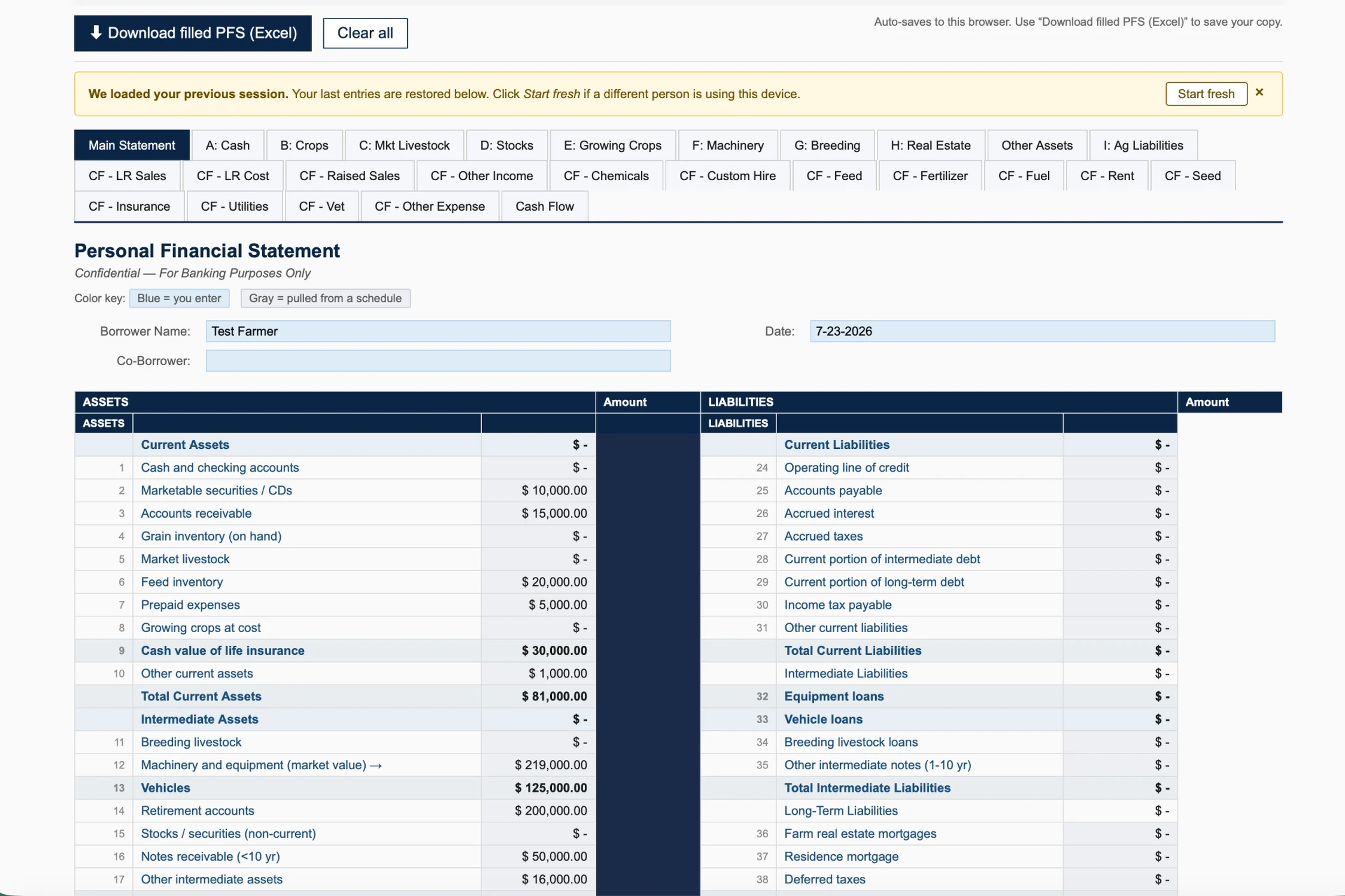The image size is (1345, 896).
Task: Click Operating line of credit label
Action: (x=846, y=468)
